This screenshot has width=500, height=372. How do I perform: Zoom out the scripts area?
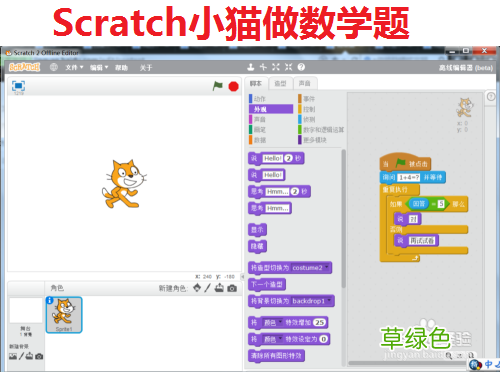point(449,355)
